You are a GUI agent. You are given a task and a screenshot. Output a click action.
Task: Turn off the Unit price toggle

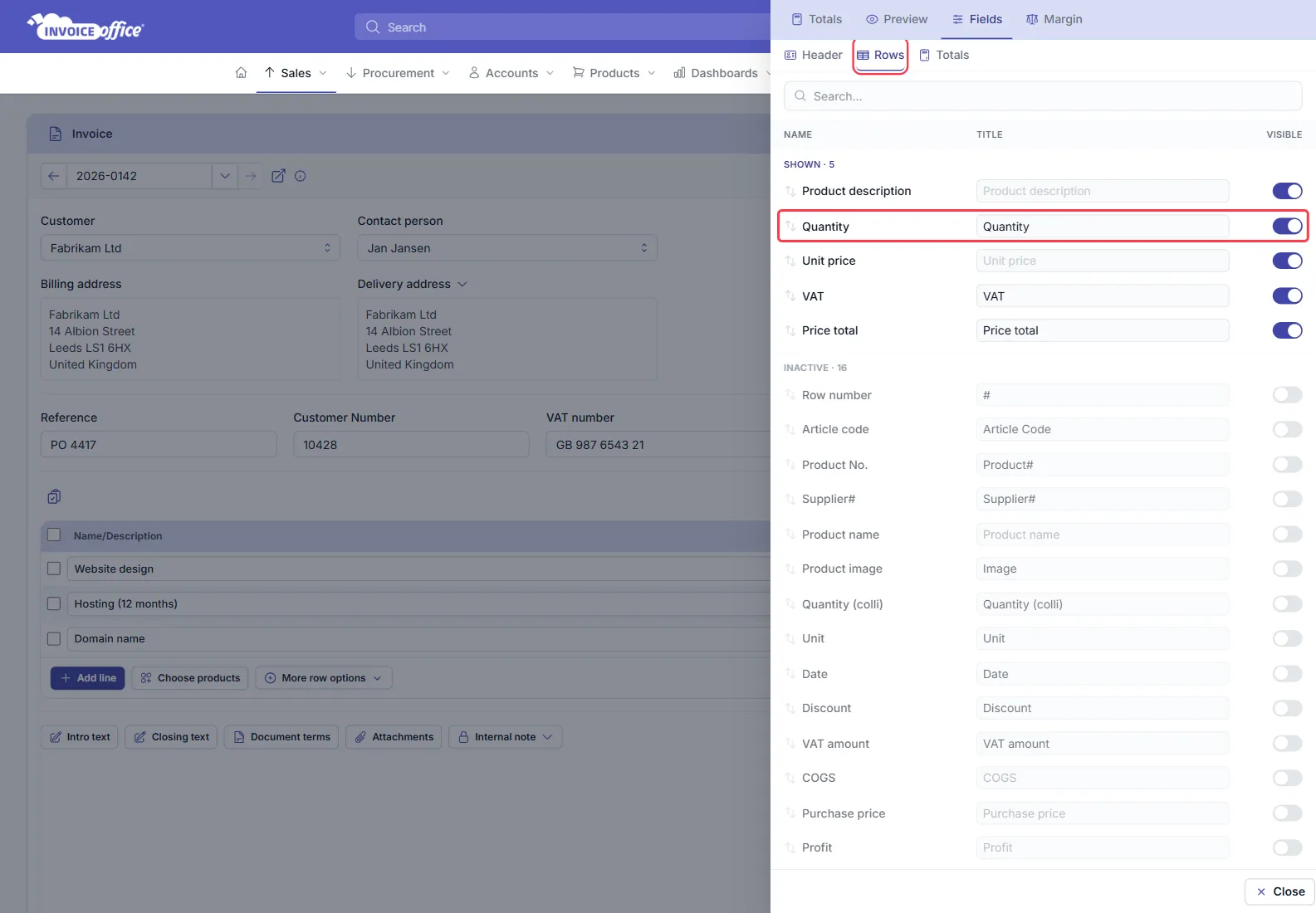[1287, 261]
